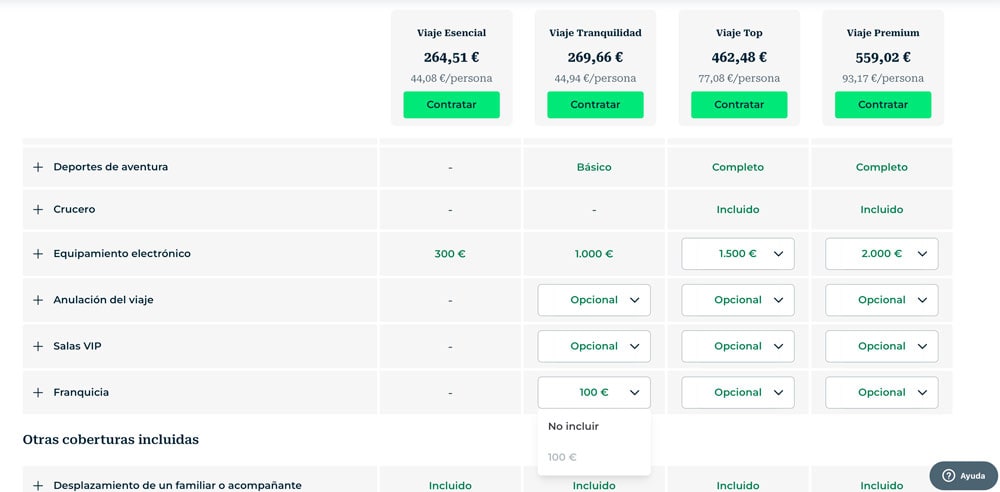This screenshot has width=1000, height=492.
Task: Expand Desplazamiento de un familiar plus icon
Action: click(x=38, y=485)
